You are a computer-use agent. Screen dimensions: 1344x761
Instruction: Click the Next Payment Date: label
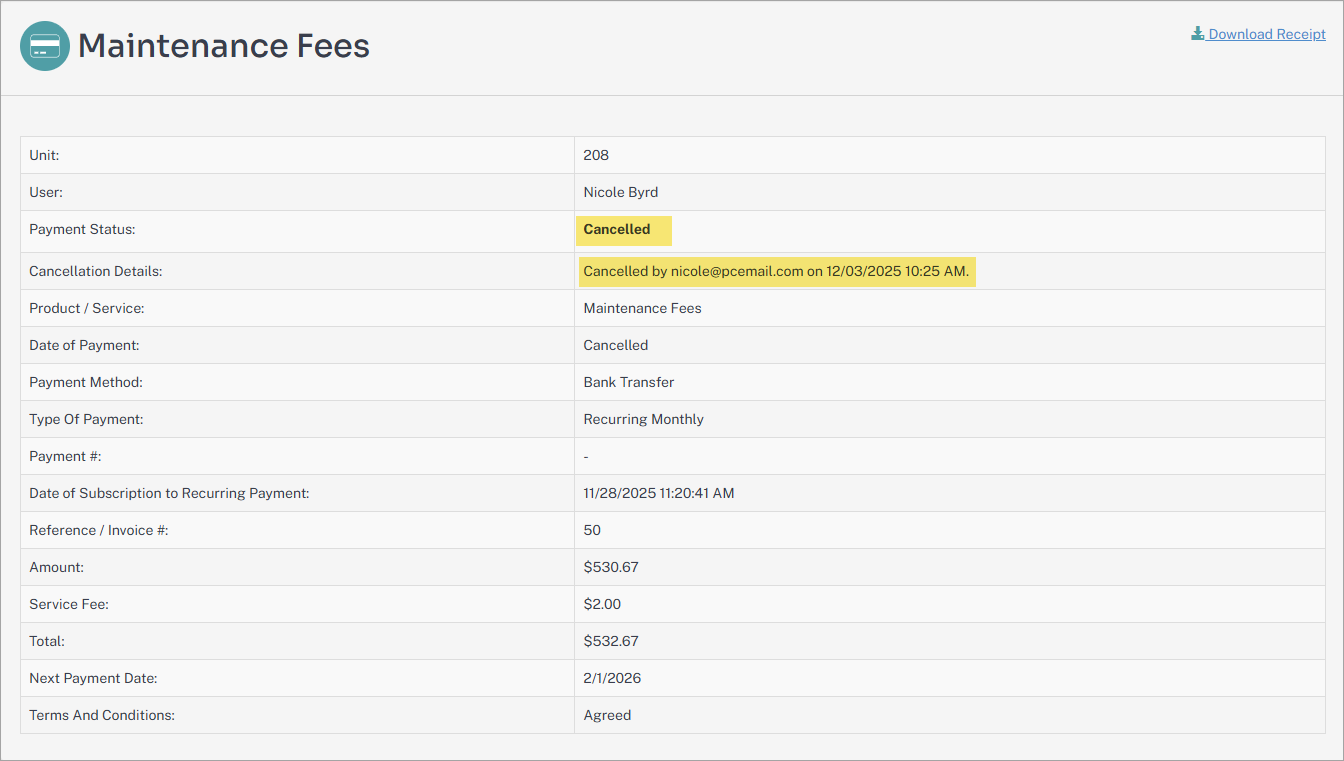(93, 678)
